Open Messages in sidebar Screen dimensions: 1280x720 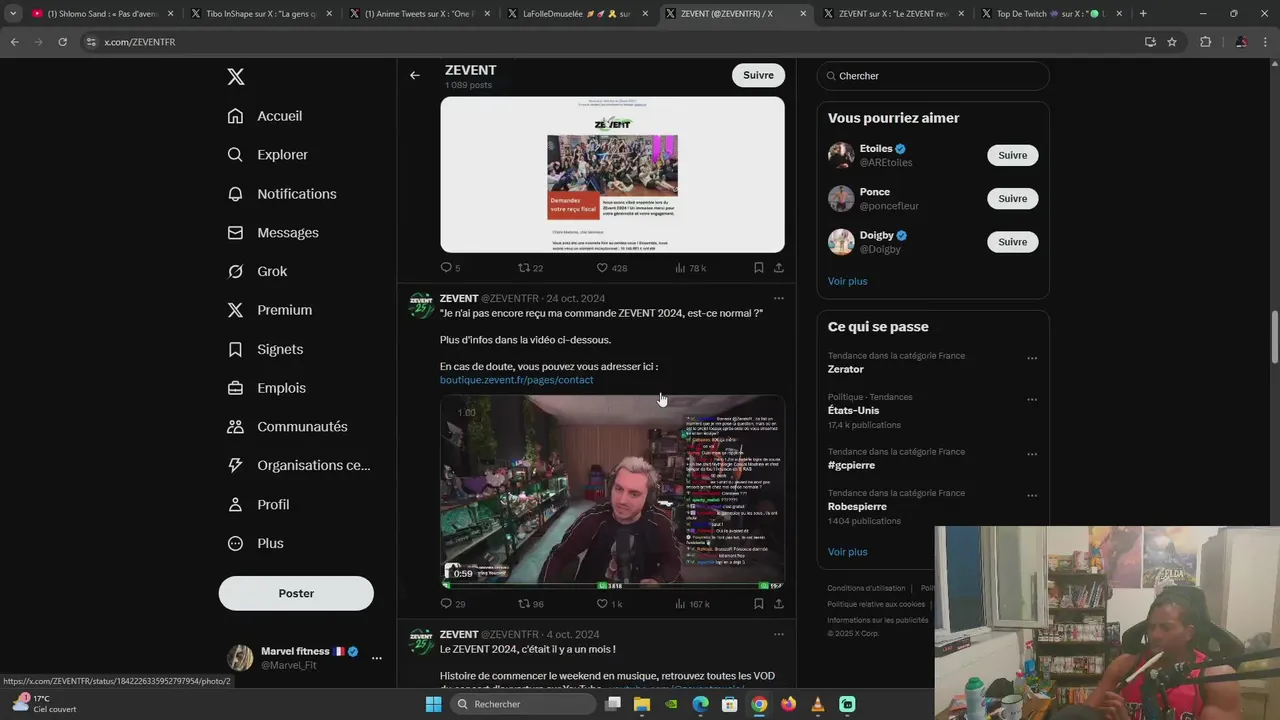[273, 233]
